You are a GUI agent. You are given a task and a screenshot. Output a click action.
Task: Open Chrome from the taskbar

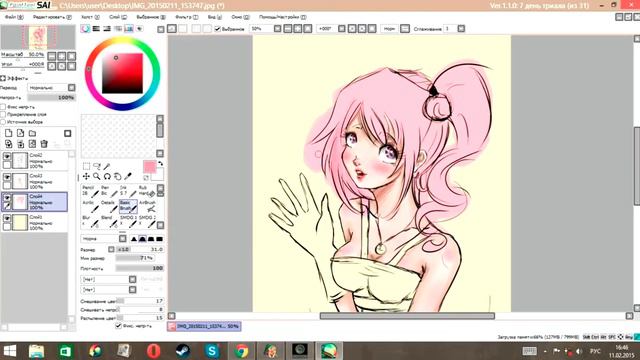(242, 351)
